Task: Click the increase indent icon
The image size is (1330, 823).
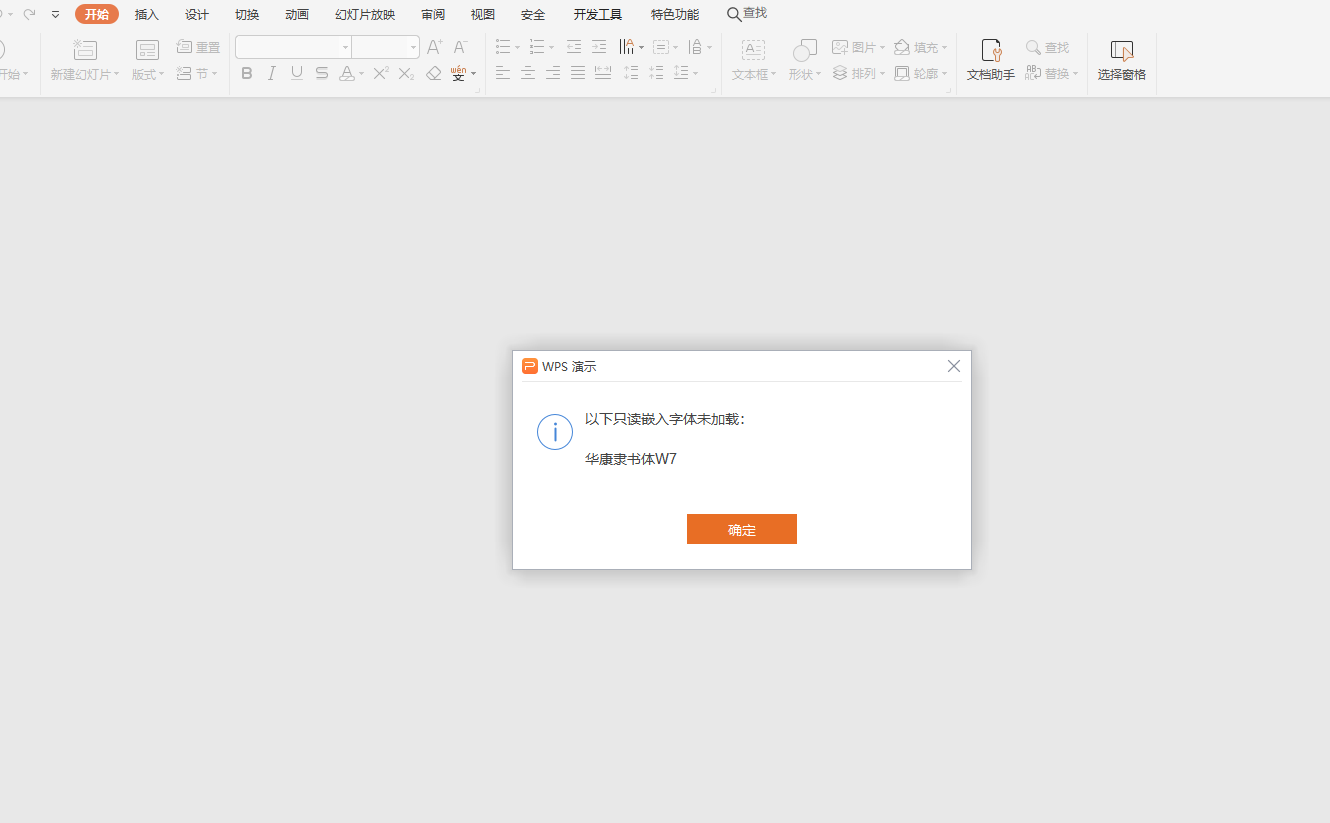Action: click(x=599, y=47)
